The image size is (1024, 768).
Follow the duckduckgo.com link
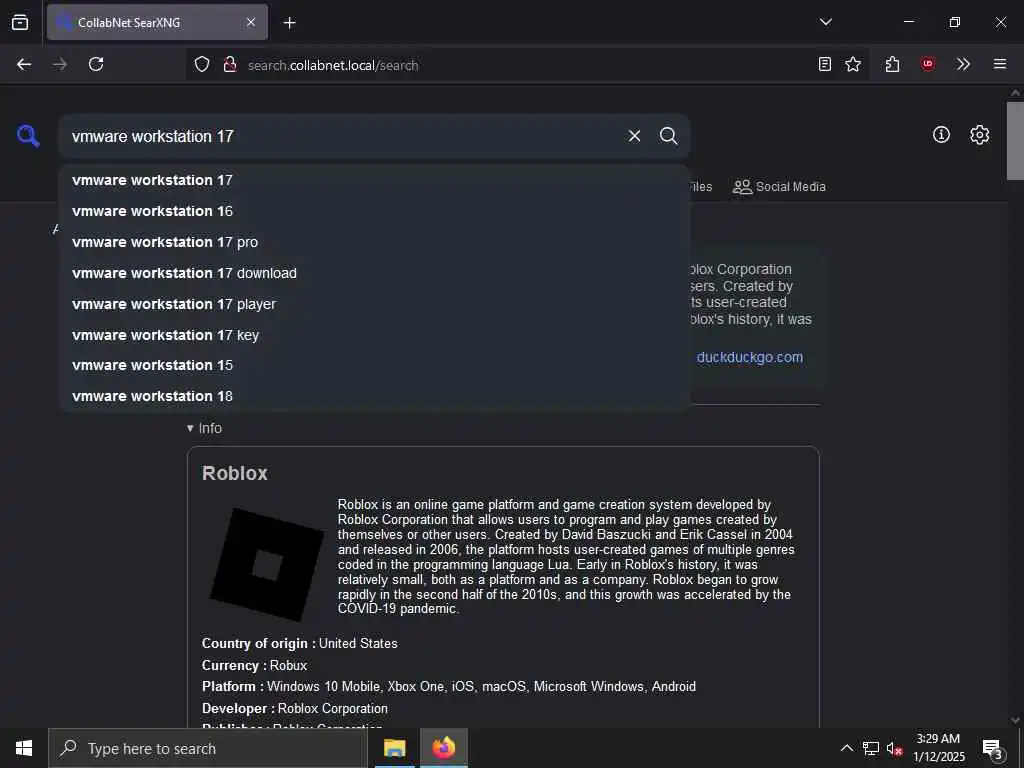[750, 357]
